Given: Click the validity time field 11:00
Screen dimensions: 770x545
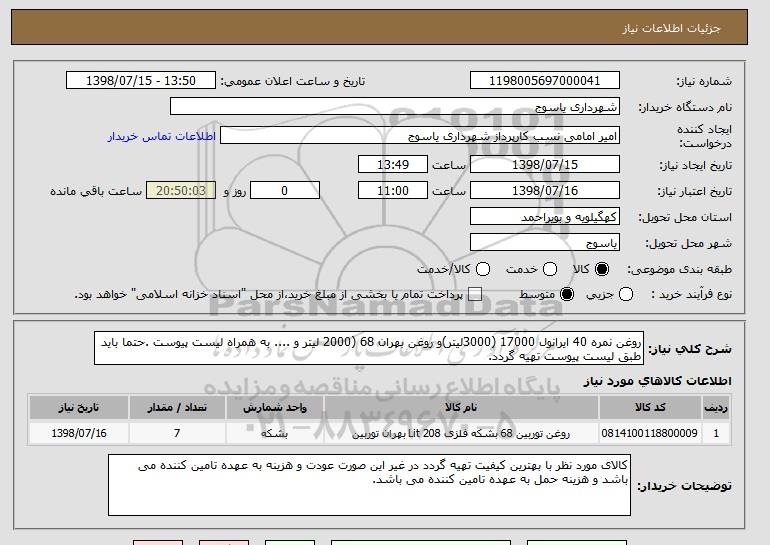Looking at the screenshot, I should pos(393,191).
